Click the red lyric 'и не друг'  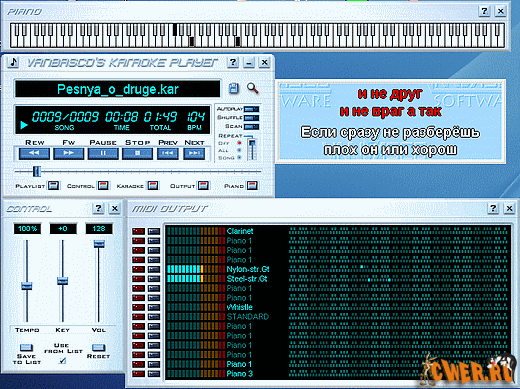[x=390, y=94]
